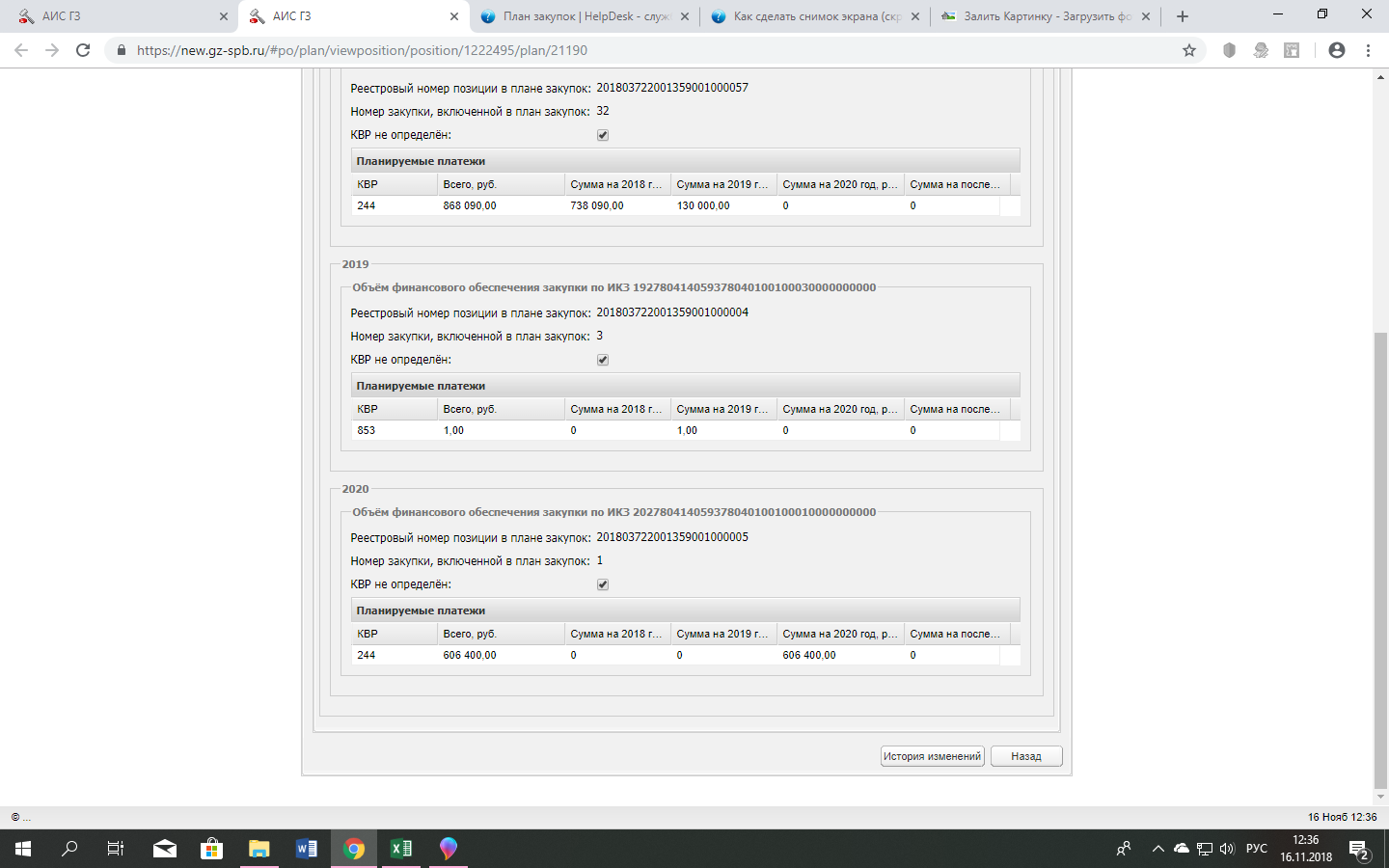Image resolution: width=1389 pixels, height=868 pixels.
Task: Click the История изменений button
Action: 933,756
